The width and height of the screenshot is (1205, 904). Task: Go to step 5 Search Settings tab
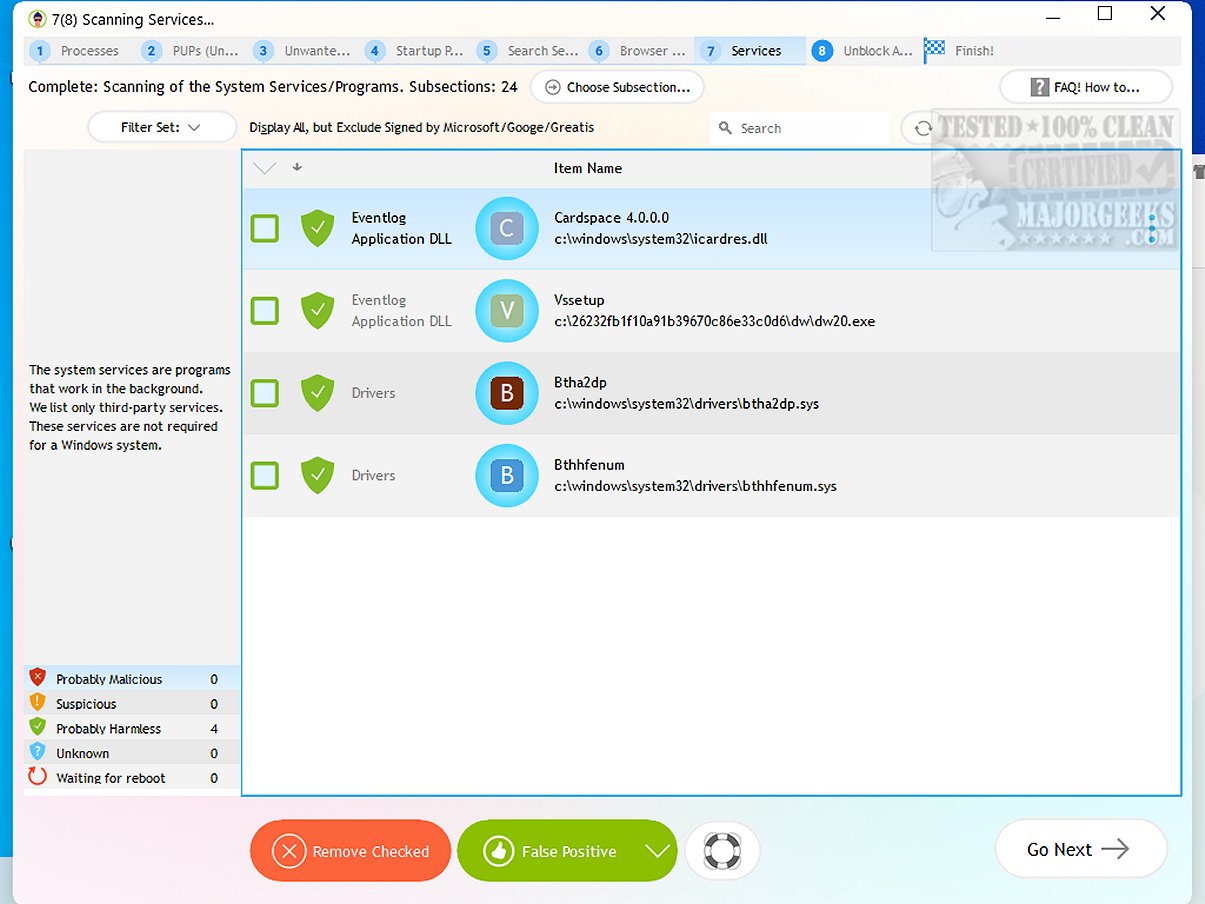[528, 50]
